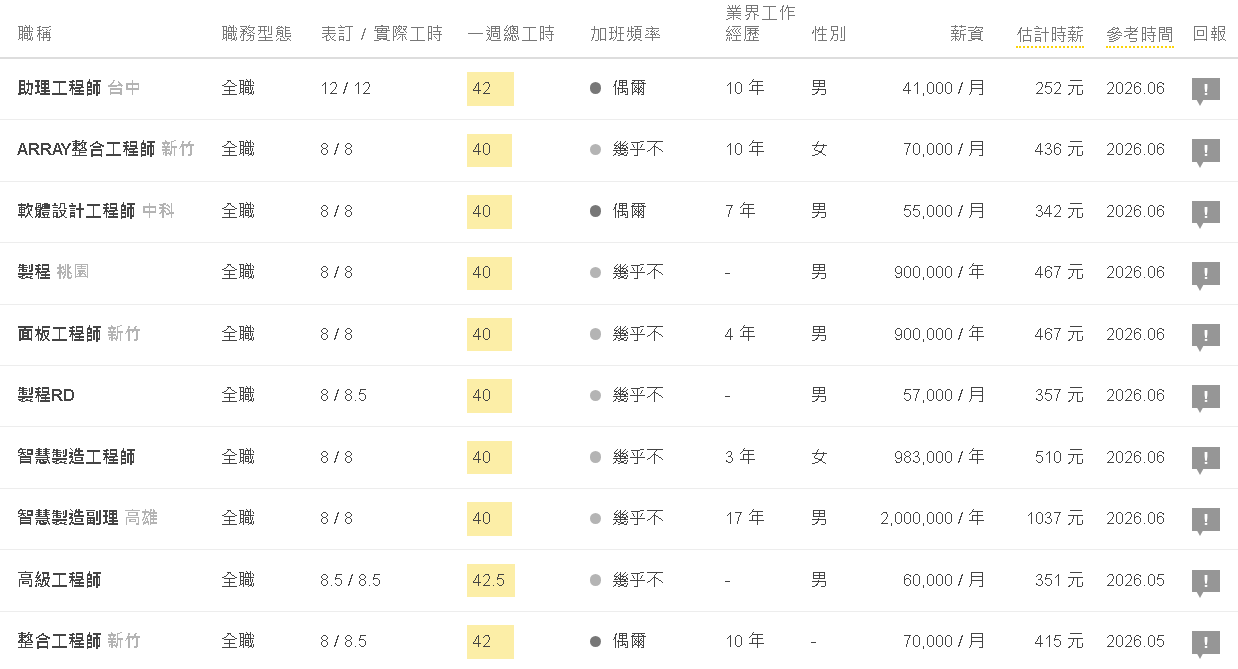Report the 助理工程師 台中 salary entry
Screen dimensions: 1238x669
pos(1206,91)
